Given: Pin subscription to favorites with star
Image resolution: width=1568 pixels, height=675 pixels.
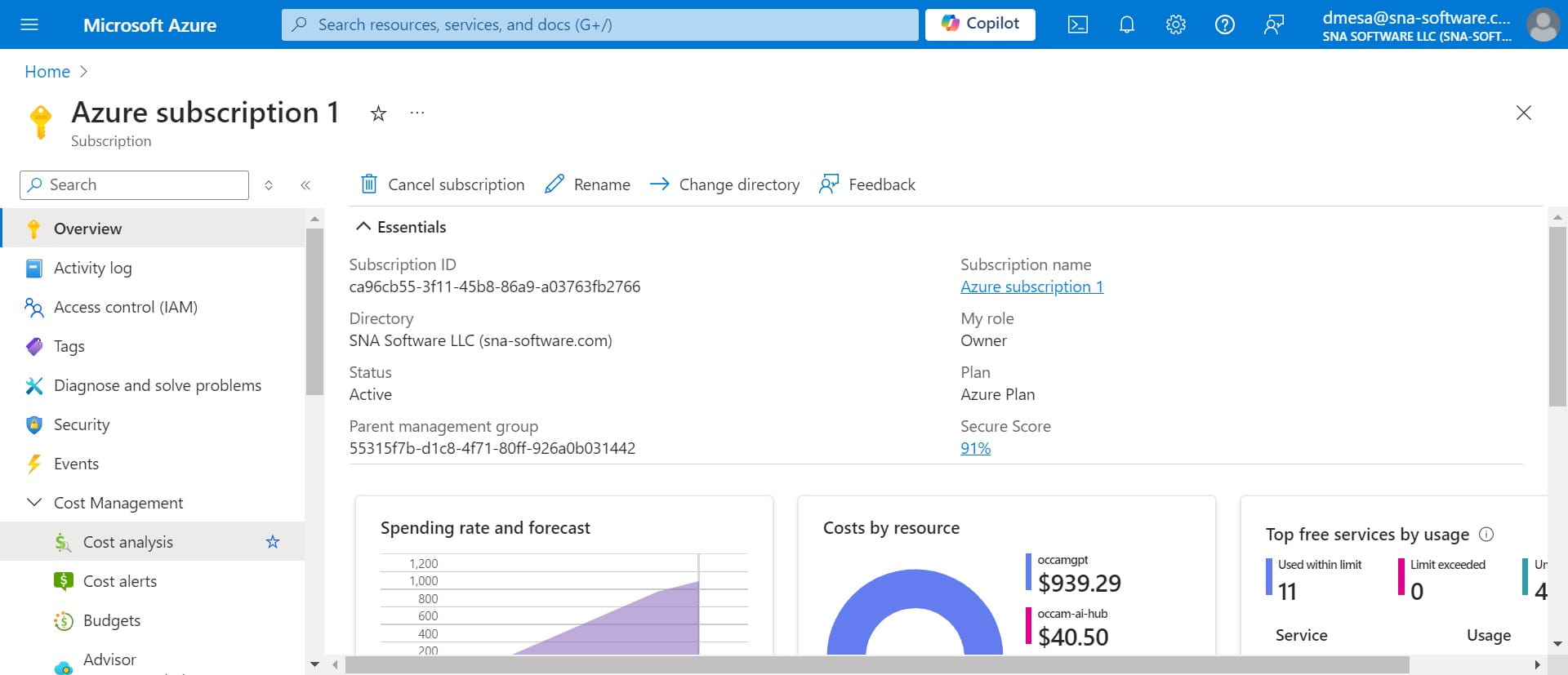Looking at the screenshot, I should [378, 113].
